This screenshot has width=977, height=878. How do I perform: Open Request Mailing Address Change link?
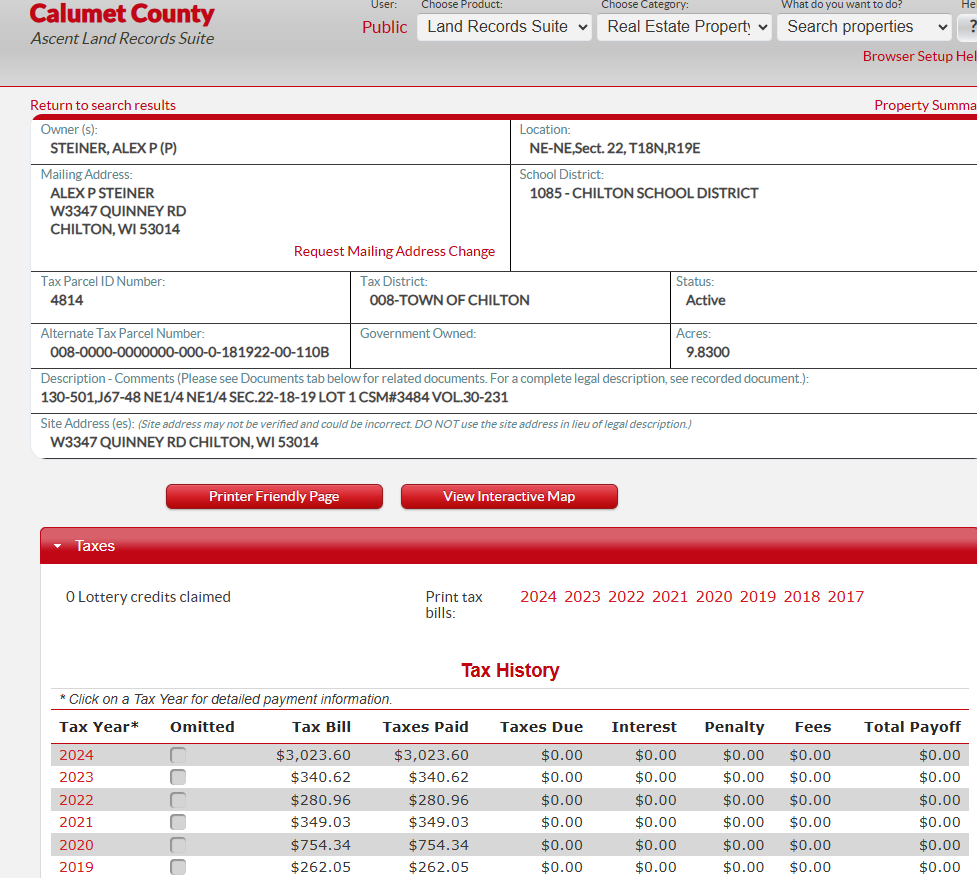click(x=394, y=251)
